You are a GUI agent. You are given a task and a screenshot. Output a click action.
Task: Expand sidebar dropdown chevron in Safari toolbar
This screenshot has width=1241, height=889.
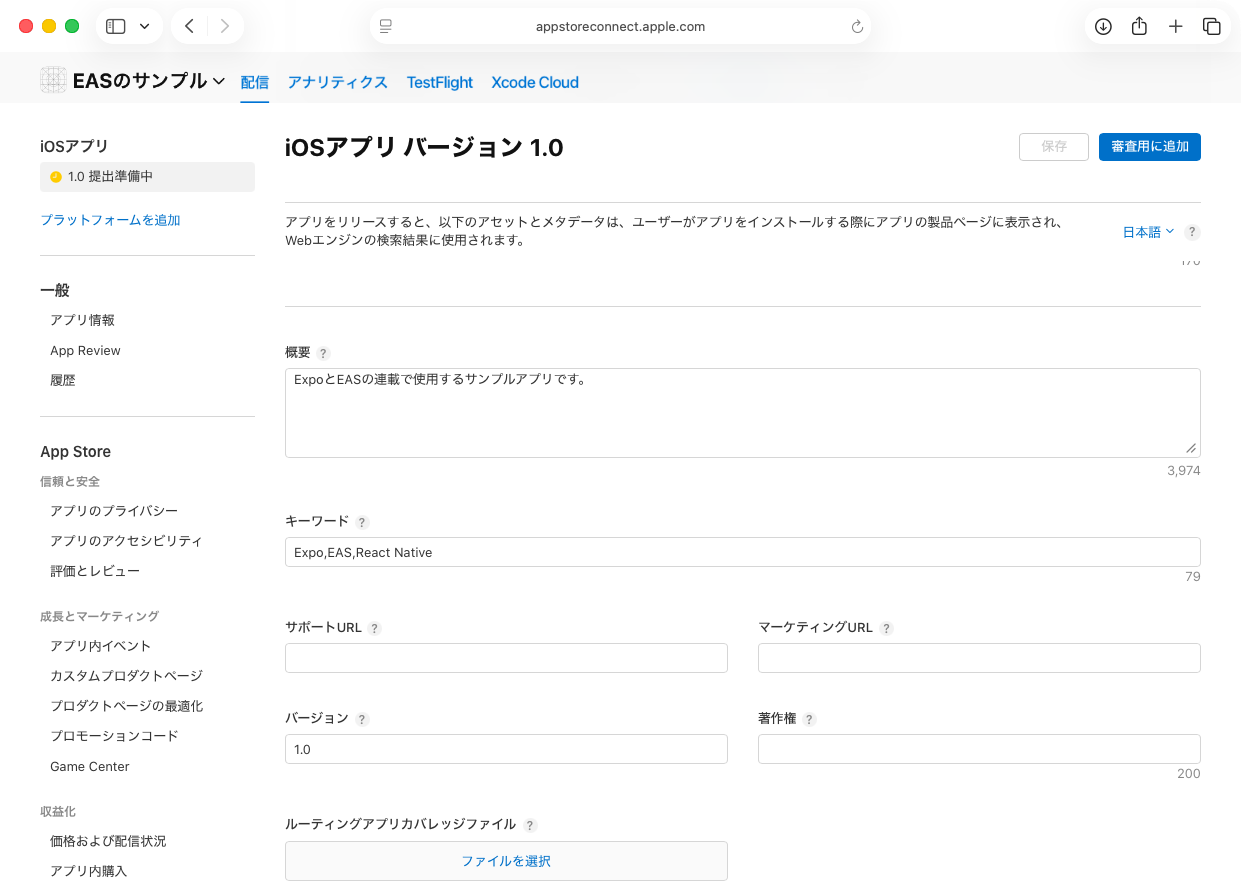(x=145, y=27)
